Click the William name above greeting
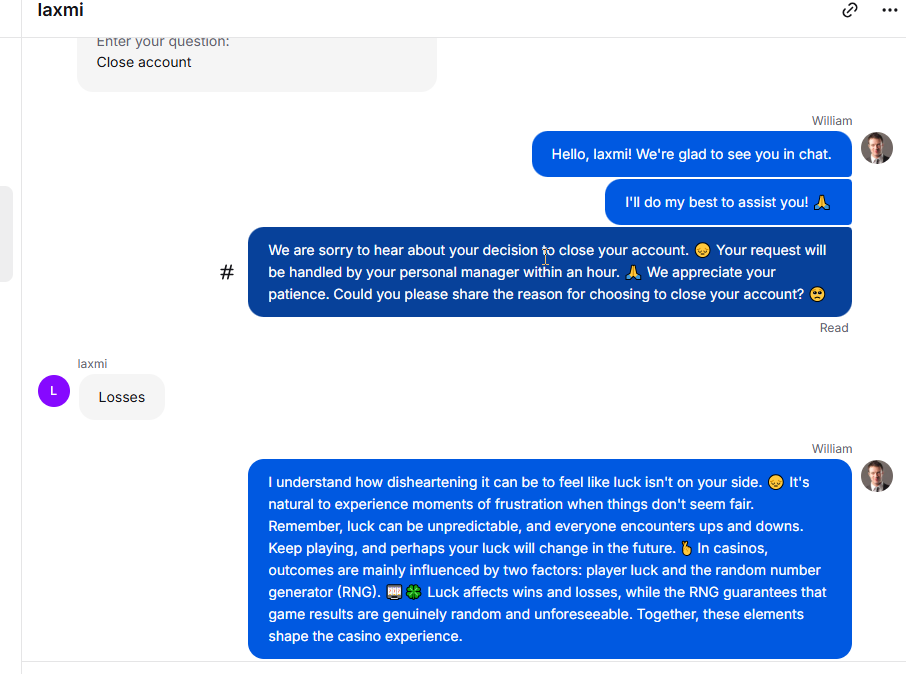This screenshot has width=906, height=674. click(831, 121)
